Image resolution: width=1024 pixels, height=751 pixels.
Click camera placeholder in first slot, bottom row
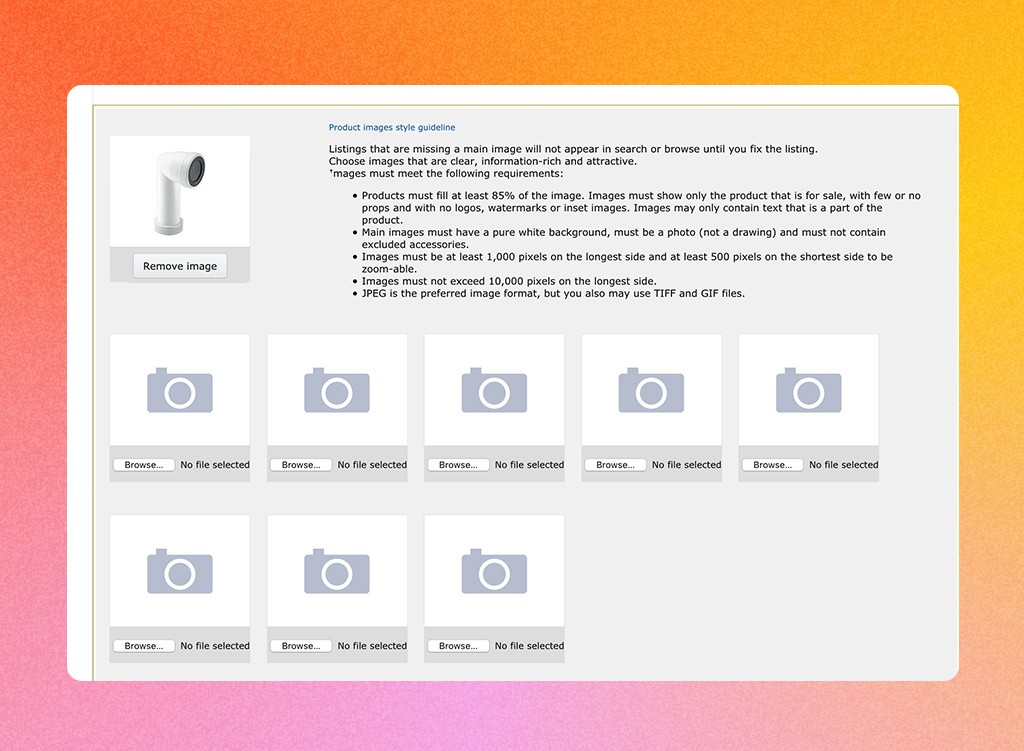tap(180, 571)
